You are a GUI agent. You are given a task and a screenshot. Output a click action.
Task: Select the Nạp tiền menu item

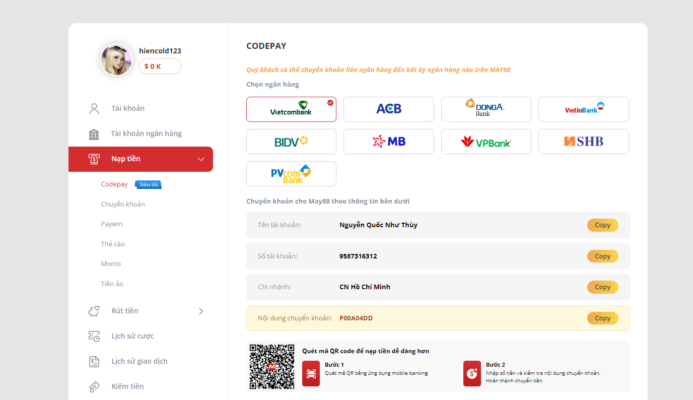point(141,159)
